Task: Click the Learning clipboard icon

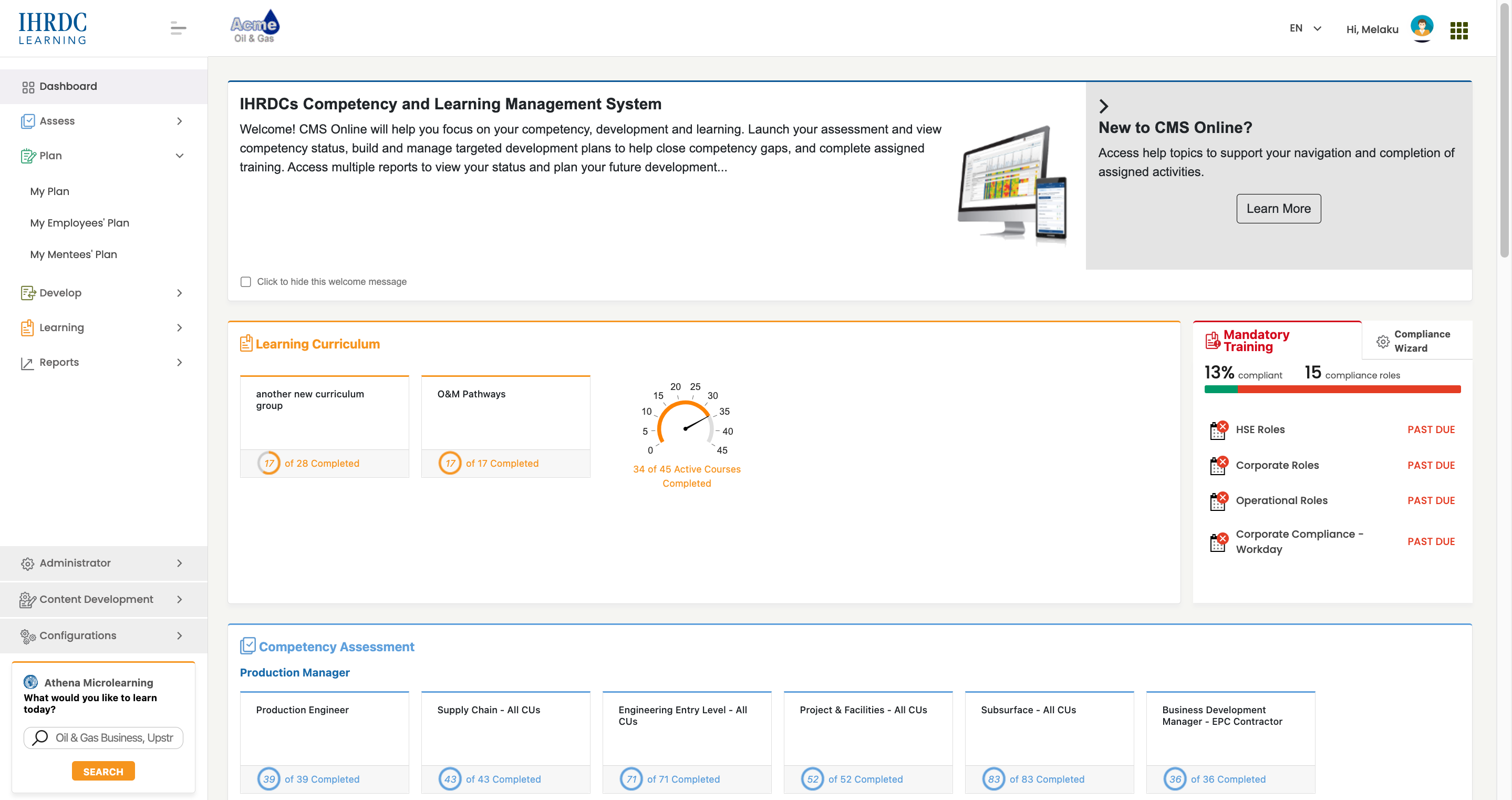Action: click(27, 328)
